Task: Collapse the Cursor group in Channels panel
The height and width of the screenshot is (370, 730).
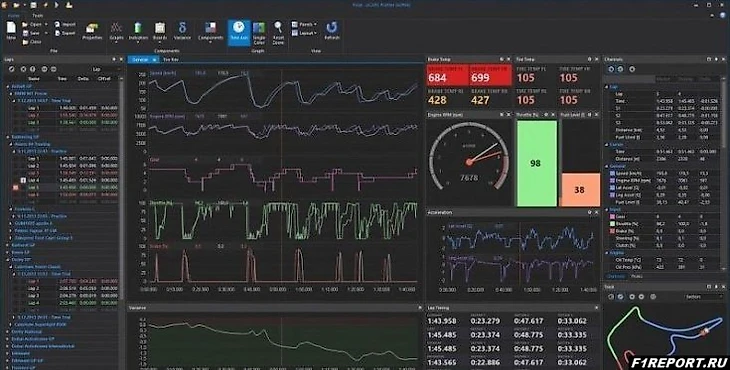Action: 607,145
